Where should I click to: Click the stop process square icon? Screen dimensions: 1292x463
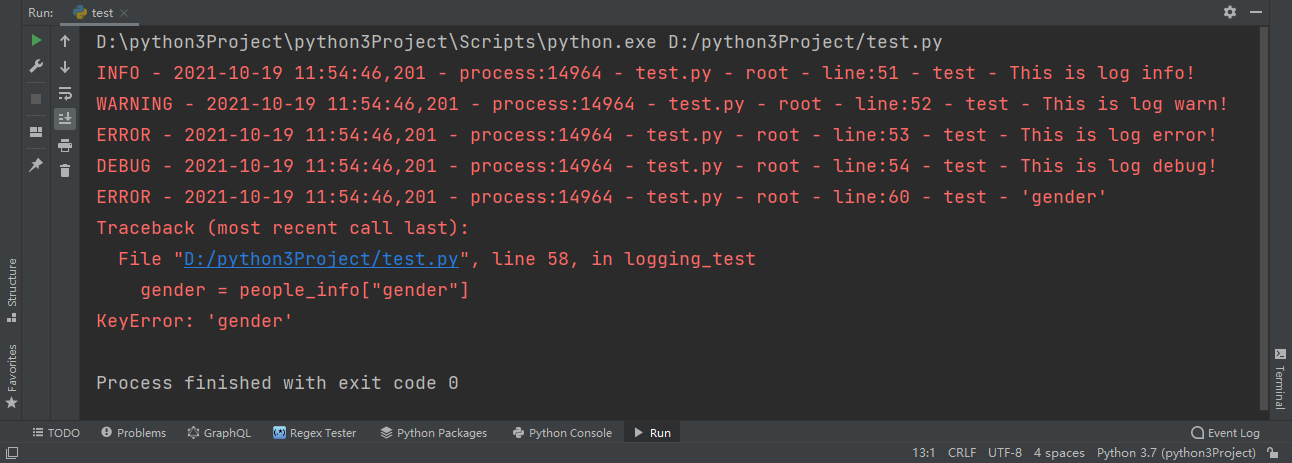tap(36, 99)
